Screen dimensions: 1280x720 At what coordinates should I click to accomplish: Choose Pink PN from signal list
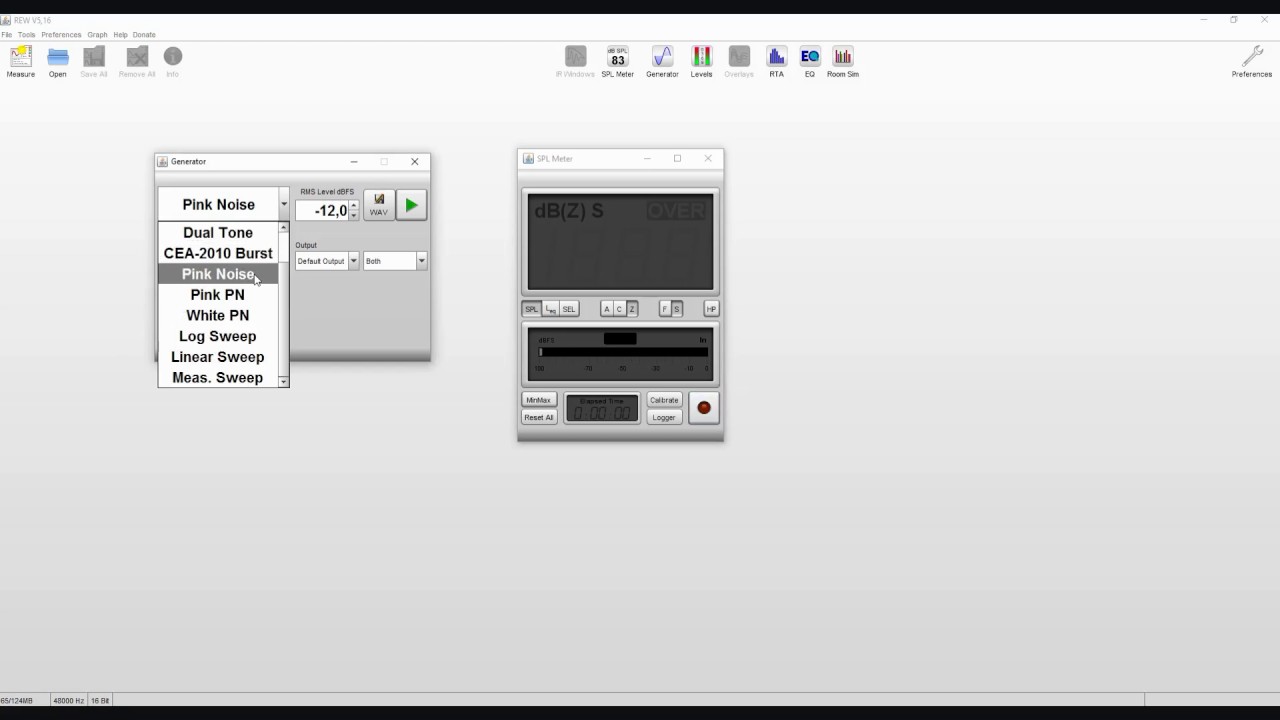tap(218, 295)
